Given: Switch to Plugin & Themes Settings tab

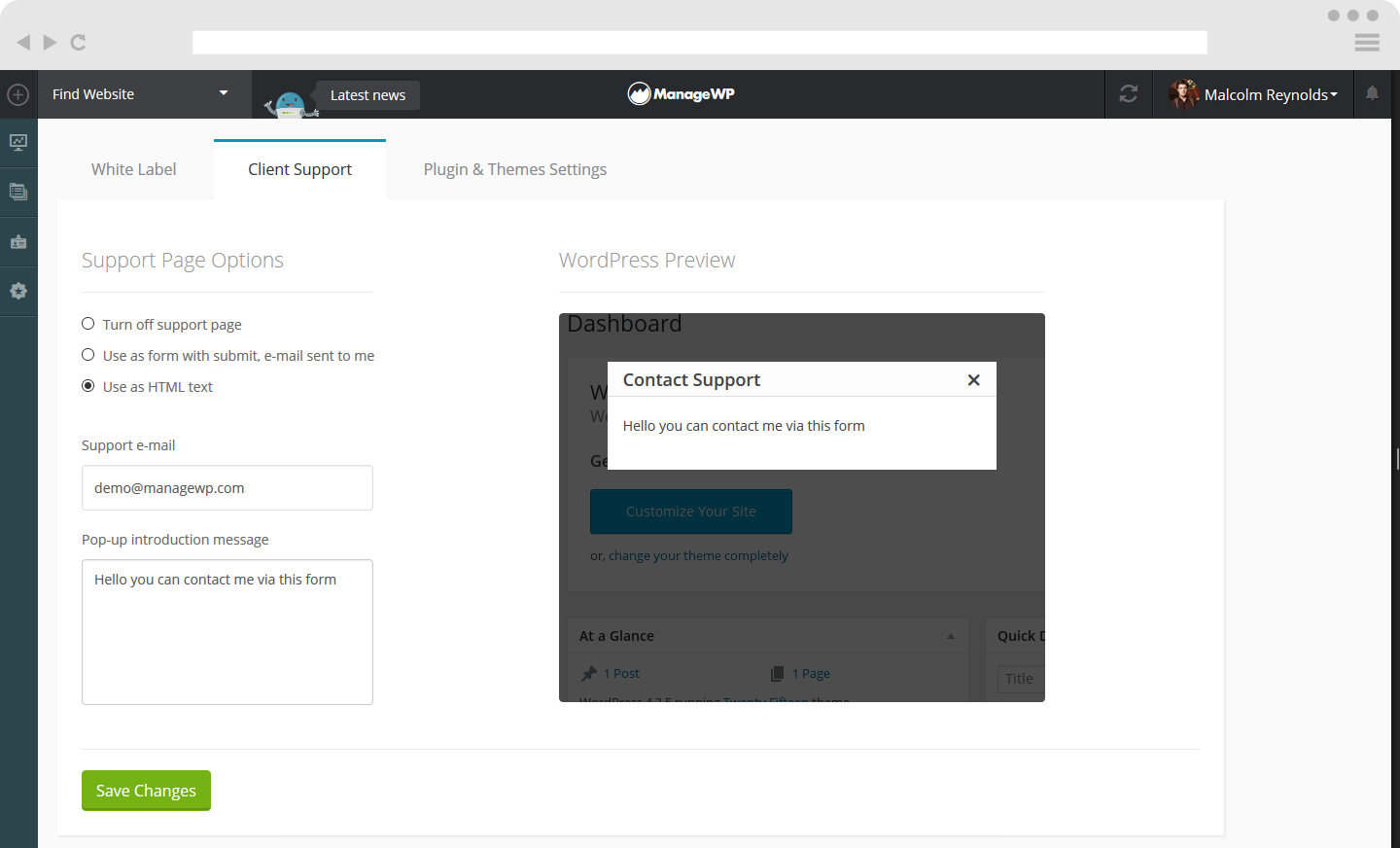Looking at the screenshot, I should pos(515,169).
